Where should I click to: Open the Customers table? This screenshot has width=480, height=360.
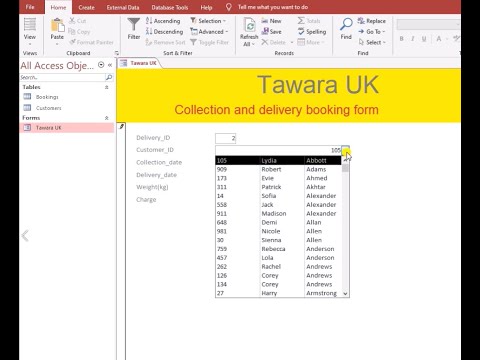pyautogui.click(x=49, y=108)
